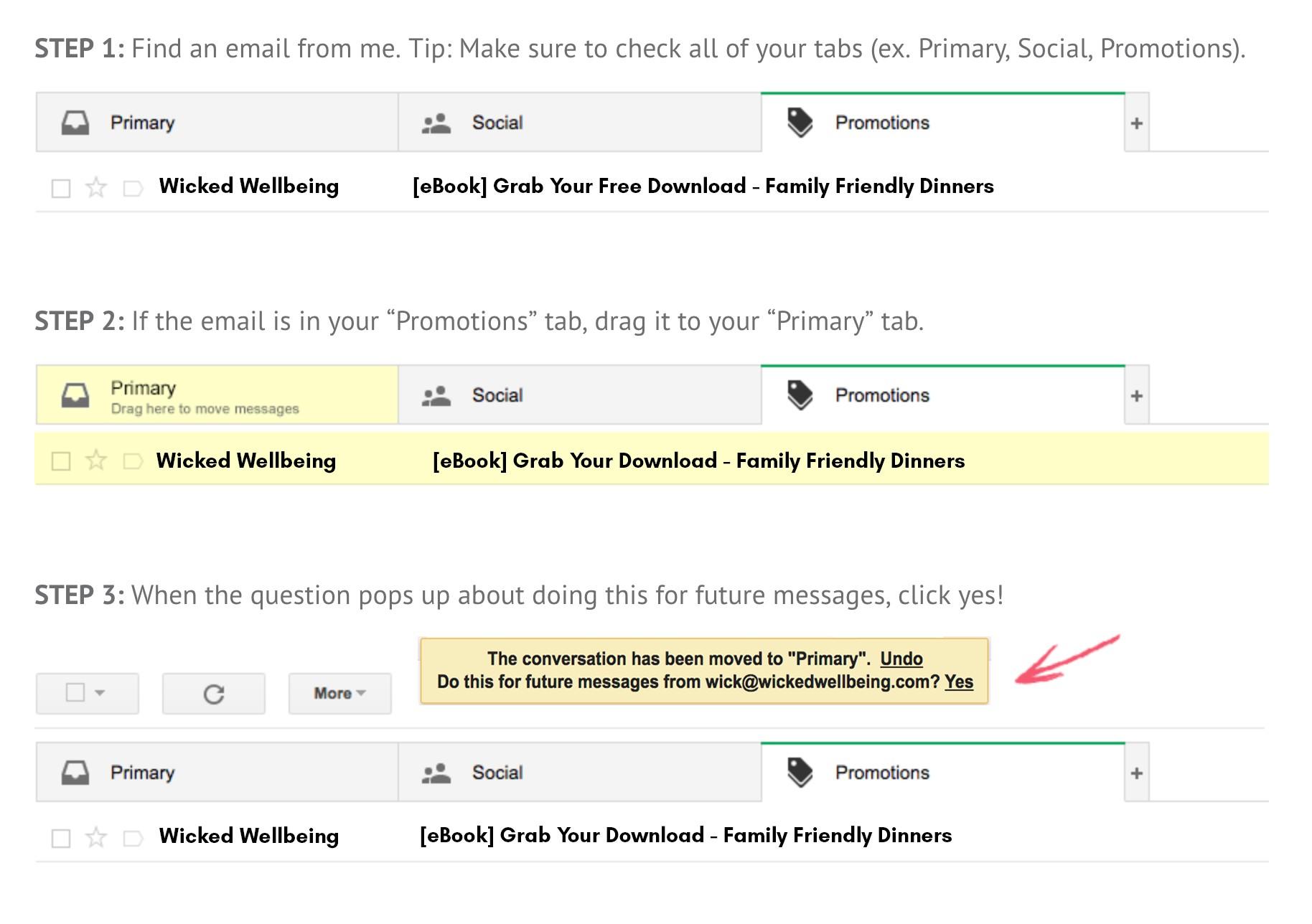Open the Primary tab in Step 3

tap(217, 773)
